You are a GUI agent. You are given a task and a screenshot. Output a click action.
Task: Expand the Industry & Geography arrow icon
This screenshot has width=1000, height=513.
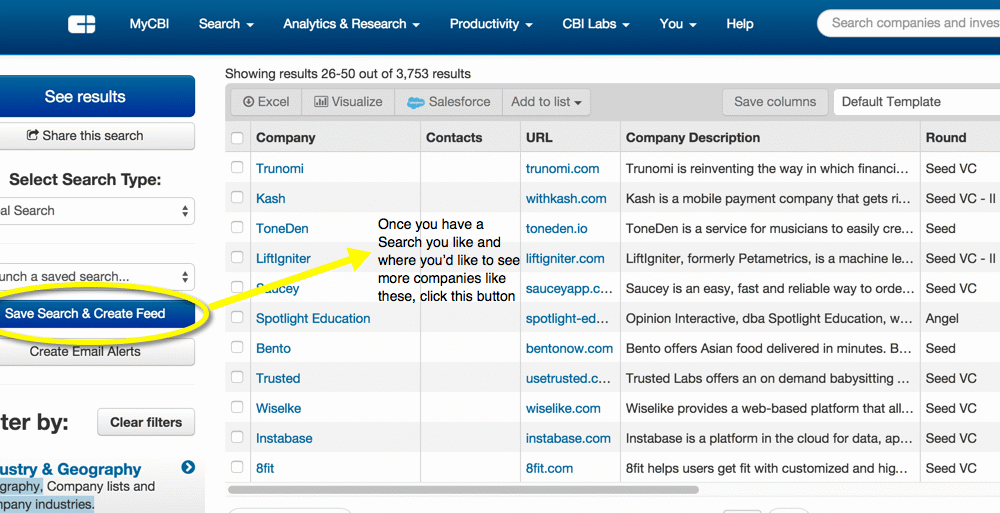click(188, 467)
